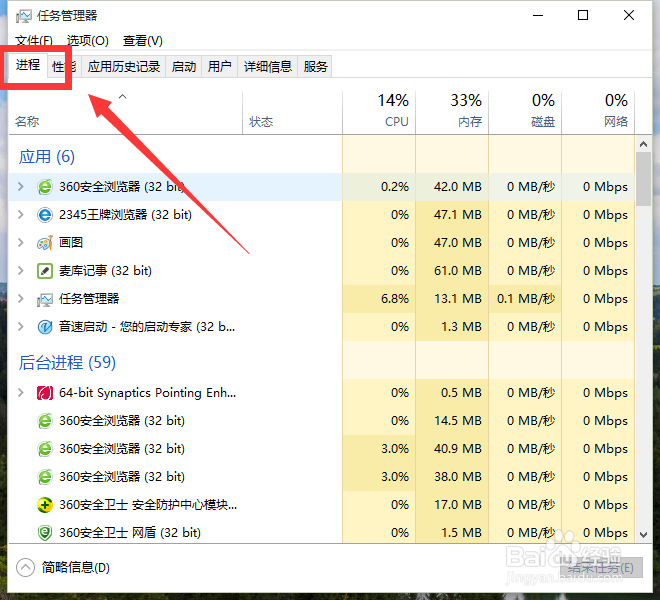Switch to the 性能 tab
660x600 pixels.
(x=64, y=67)
